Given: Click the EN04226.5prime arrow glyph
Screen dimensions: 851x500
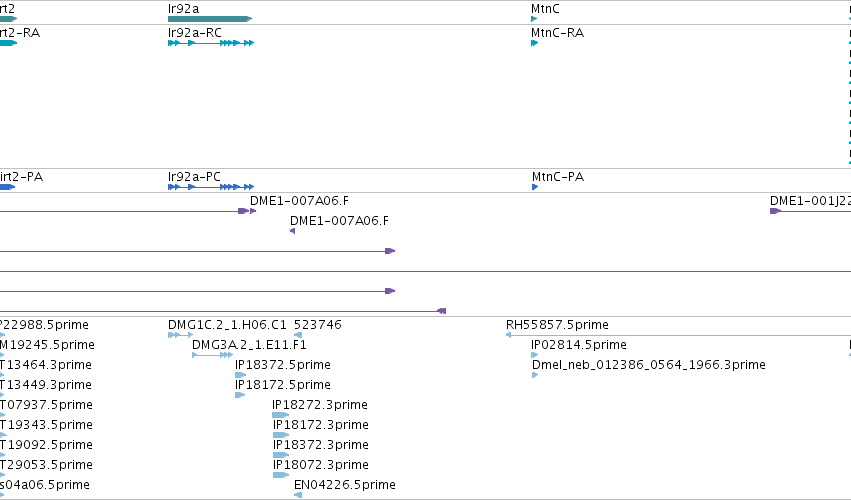Looking at the screenshot, I should coord(297,495).
